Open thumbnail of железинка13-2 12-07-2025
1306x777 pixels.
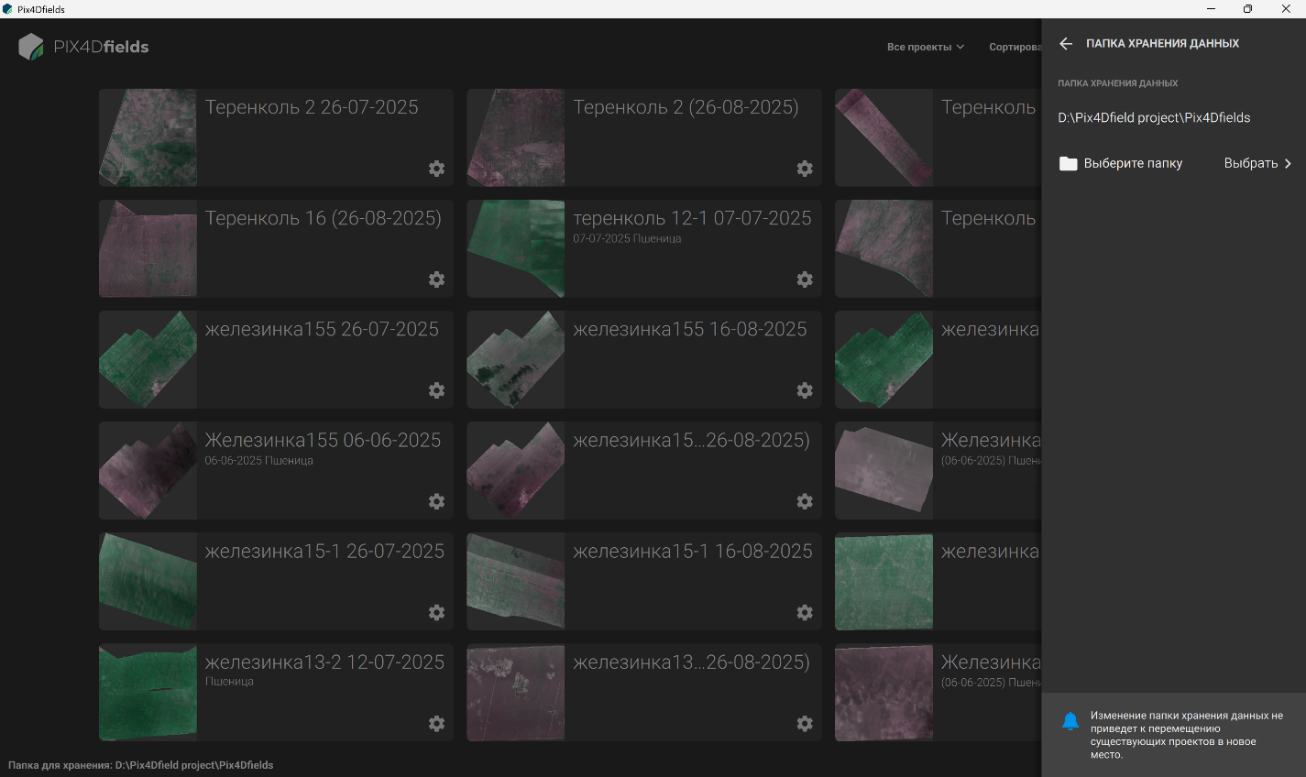tap(148, 693)
